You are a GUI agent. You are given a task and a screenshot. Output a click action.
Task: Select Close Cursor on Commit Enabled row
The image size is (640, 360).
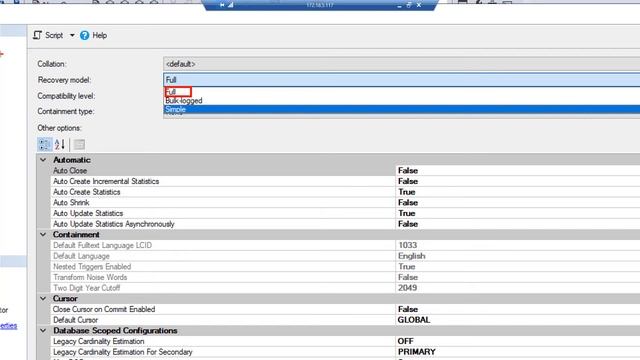223,309
